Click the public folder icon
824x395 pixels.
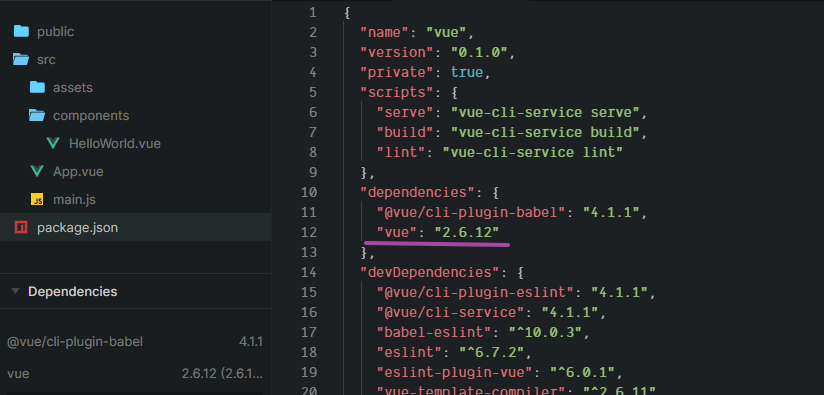[21, 32]
